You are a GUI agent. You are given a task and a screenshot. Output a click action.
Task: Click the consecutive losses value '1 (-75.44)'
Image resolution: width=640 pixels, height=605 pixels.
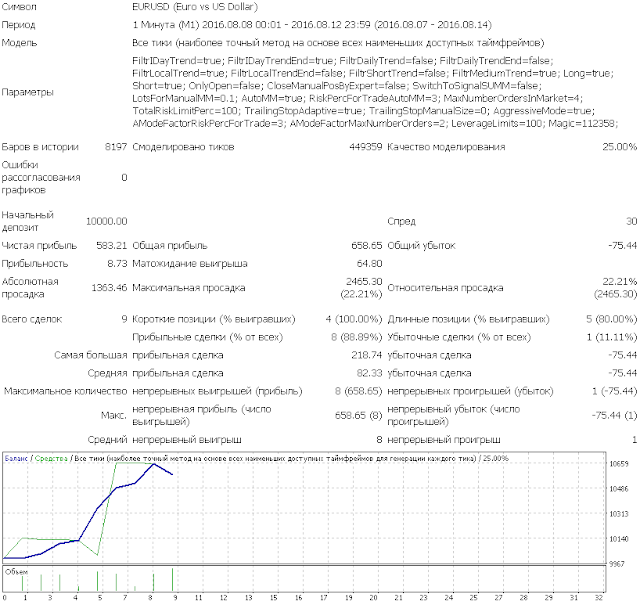[x=614, y=391]
